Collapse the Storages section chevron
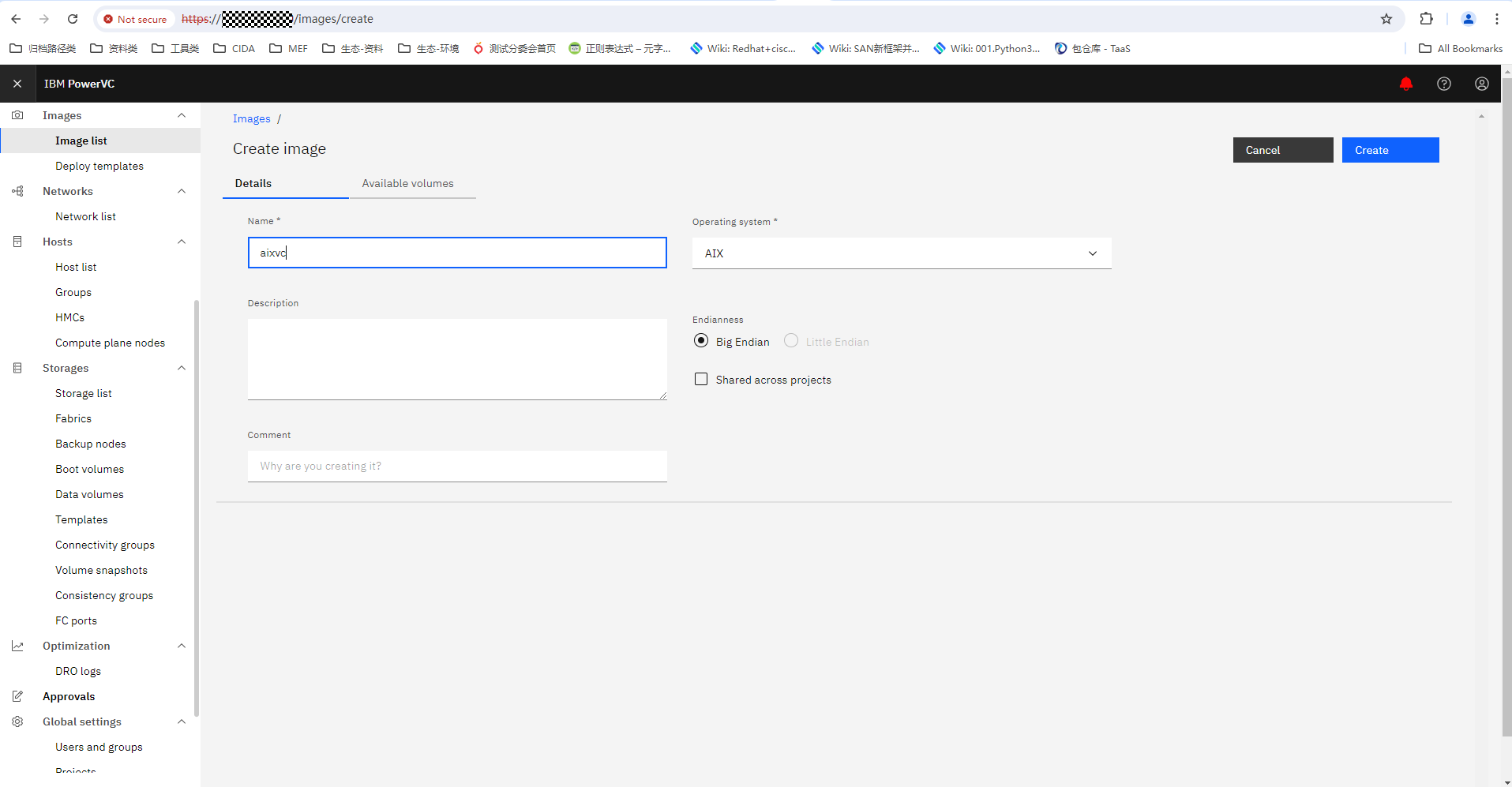The height and width of the screenshot is (787, 1512). [182, 368]
